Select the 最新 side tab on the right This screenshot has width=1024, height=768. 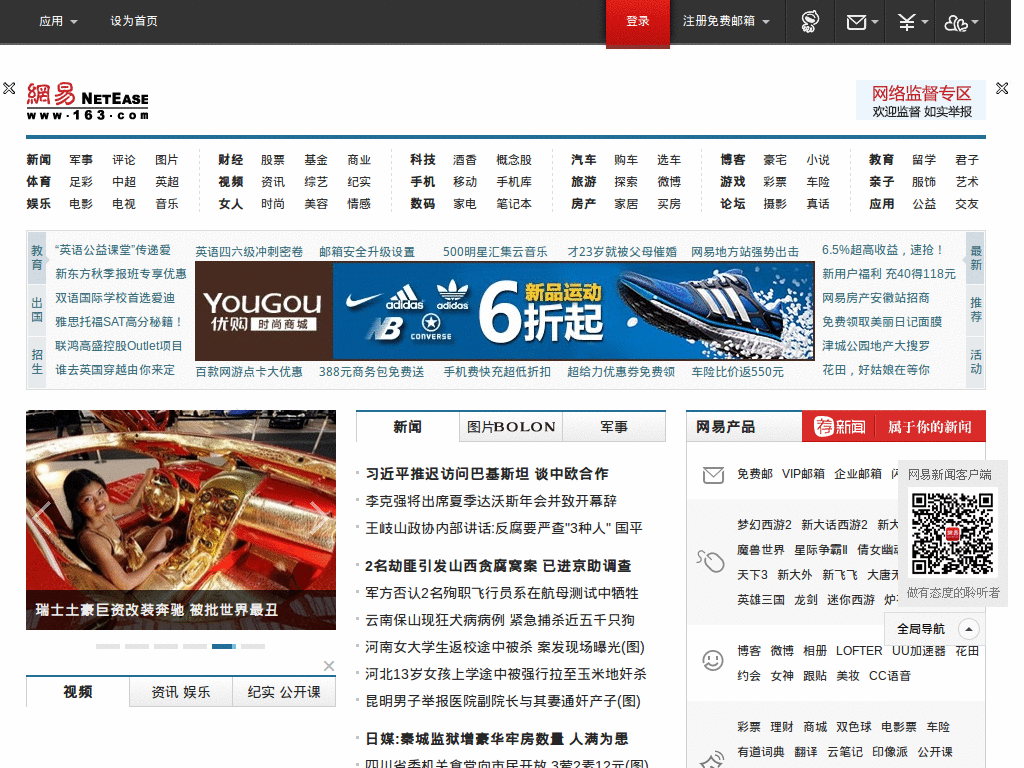tap(976, 257)
